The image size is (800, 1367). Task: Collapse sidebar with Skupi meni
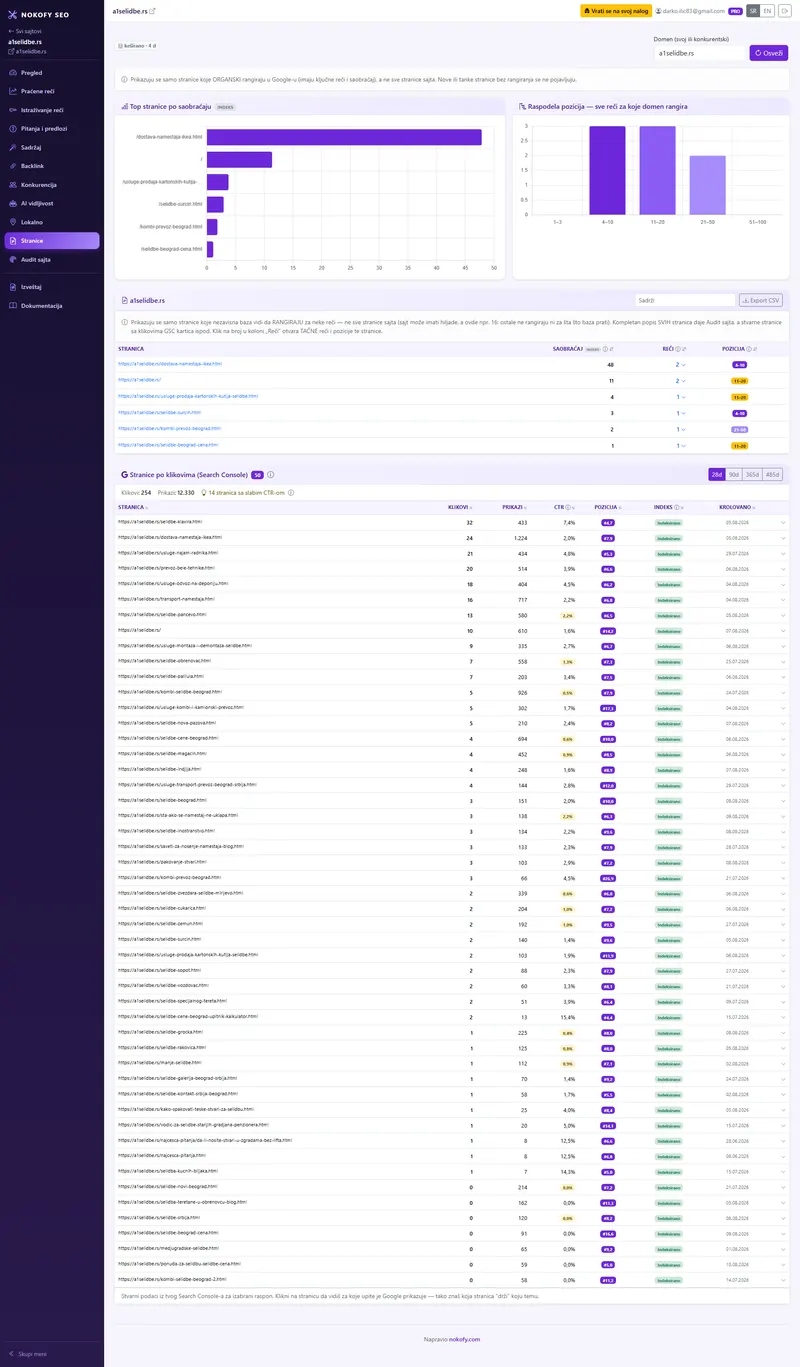pos(29,1353)
